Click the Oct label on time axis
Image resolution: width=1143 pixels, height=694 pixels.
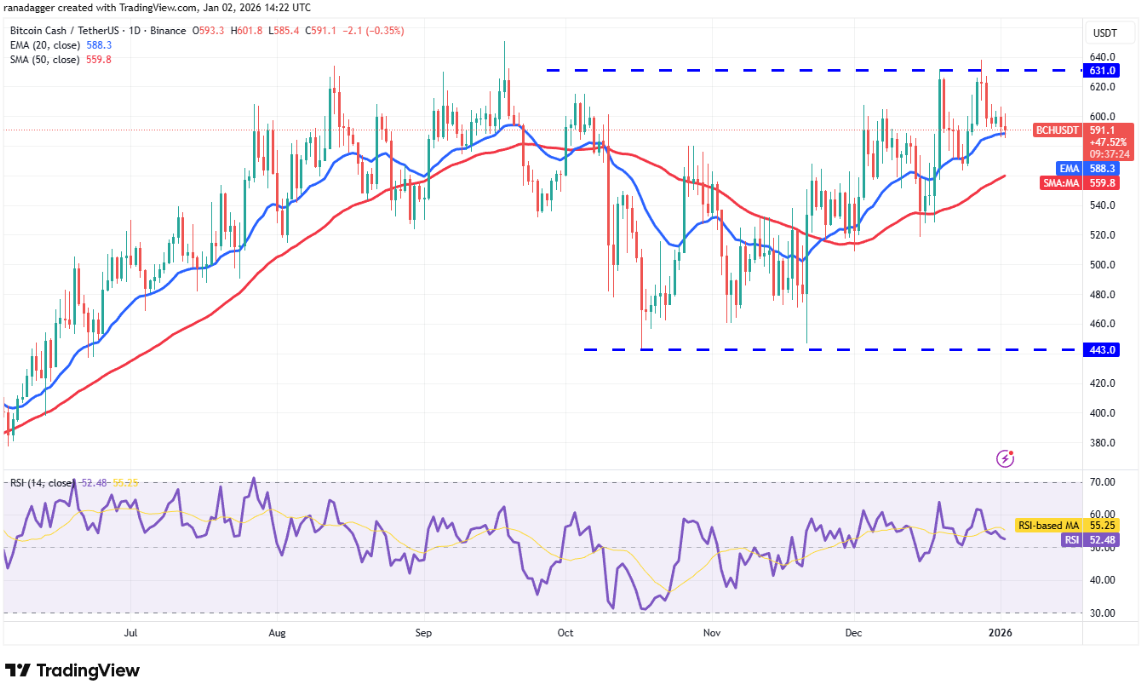565,632
